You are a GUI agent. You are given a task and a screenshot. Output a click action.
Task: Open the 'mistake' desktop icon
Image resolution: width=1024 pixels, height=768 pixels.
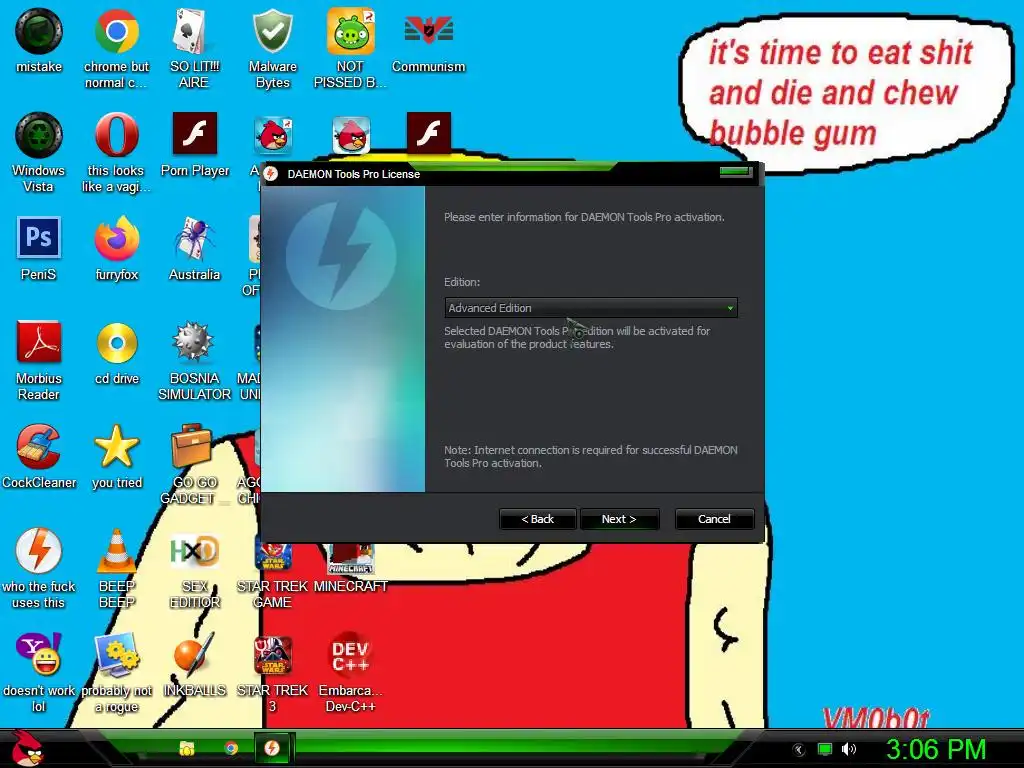(39, 31)
